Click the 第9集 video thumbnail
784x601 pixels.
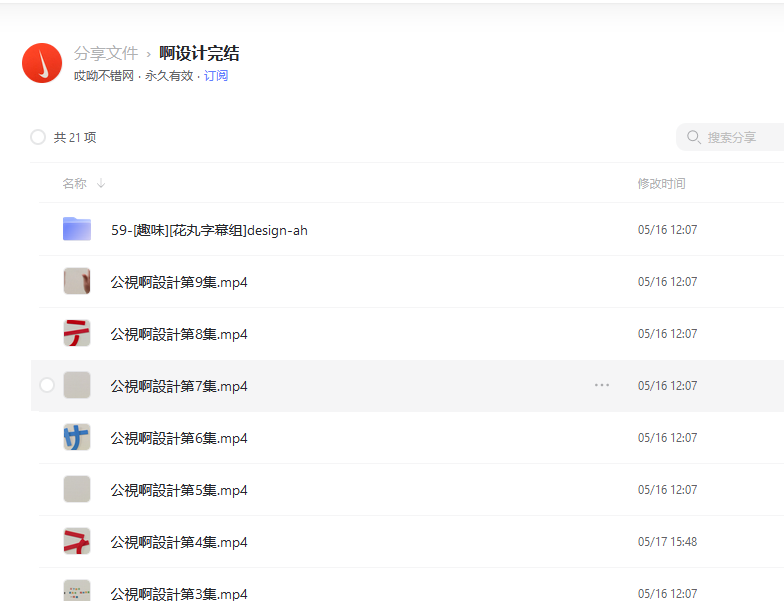(x=77, y=281)
